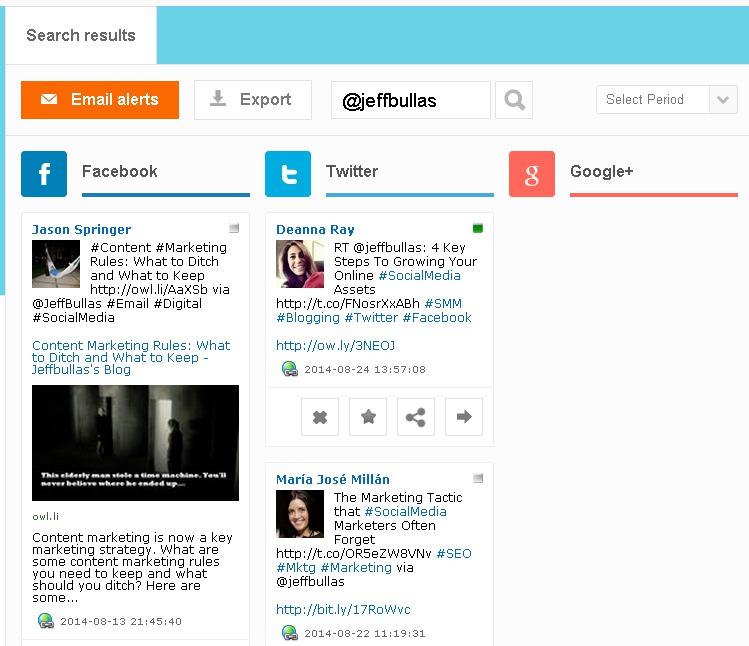Screen dimensions: 749x646
Task: Select the Facebook column heading
Action: pyautogui.click(x=119, y=171)
